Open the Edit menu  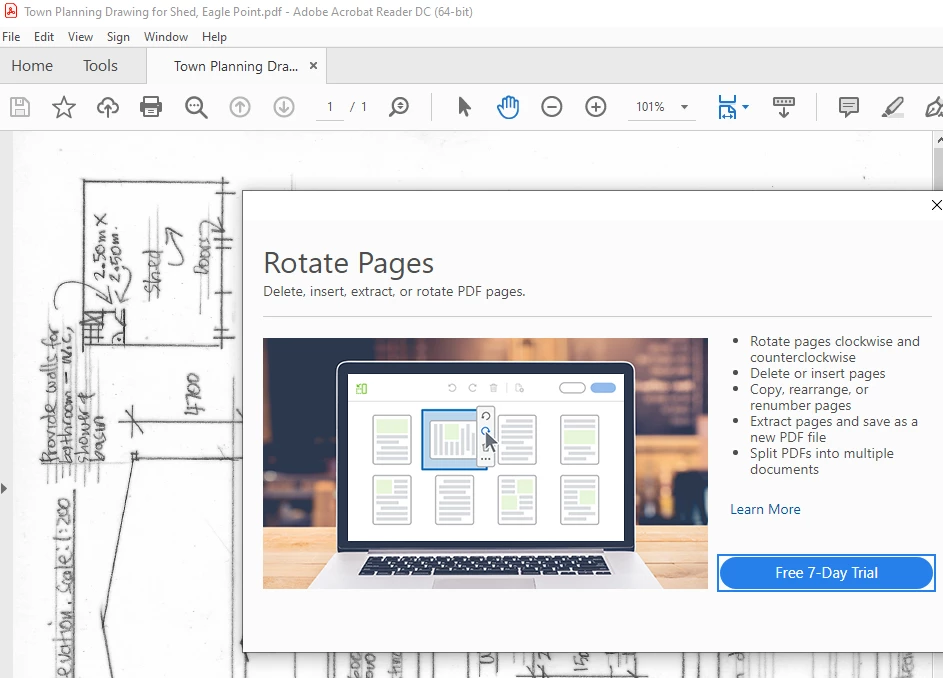pos(44,37)
